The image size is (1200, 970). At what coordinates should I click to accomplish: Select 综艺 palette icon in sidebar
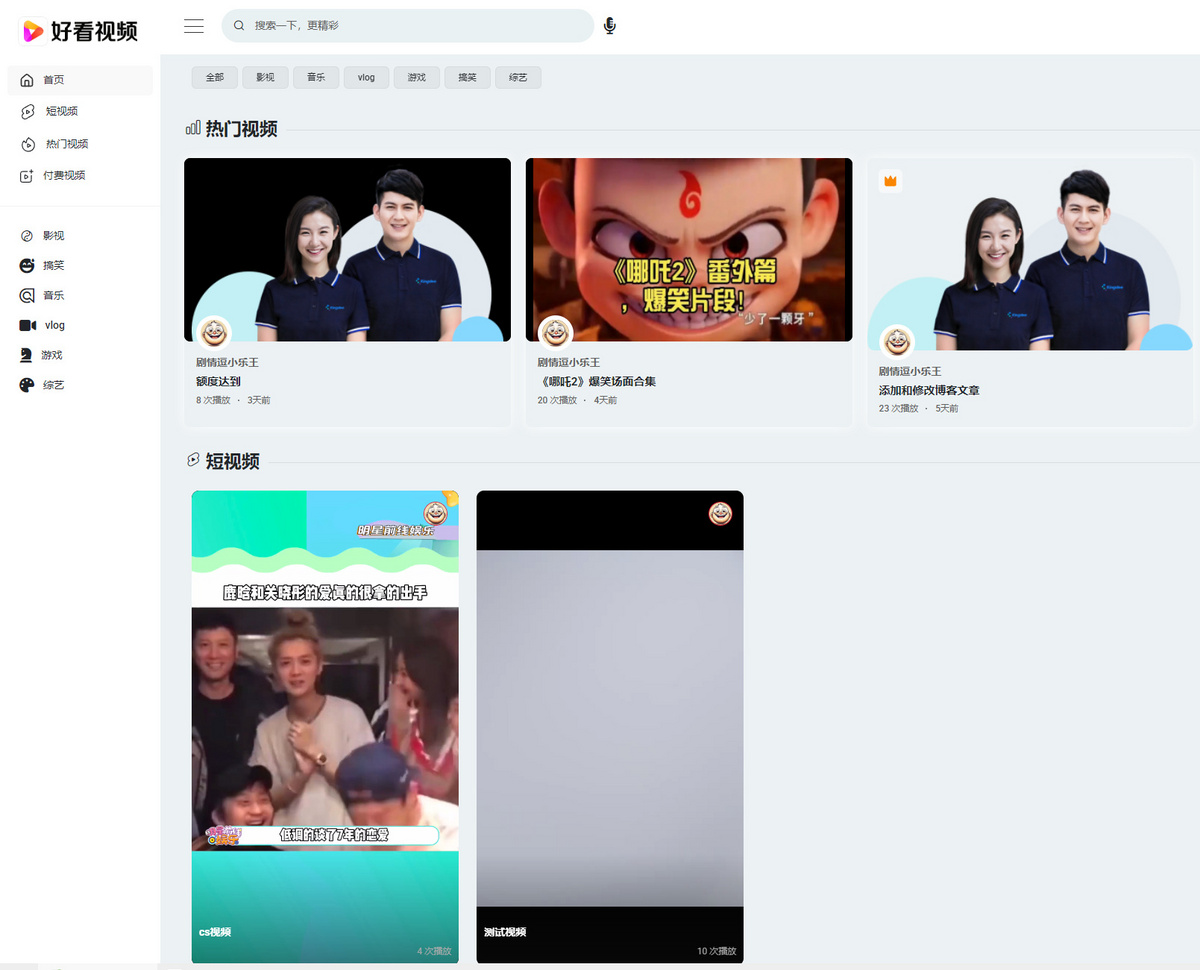(x=27, y=386)
